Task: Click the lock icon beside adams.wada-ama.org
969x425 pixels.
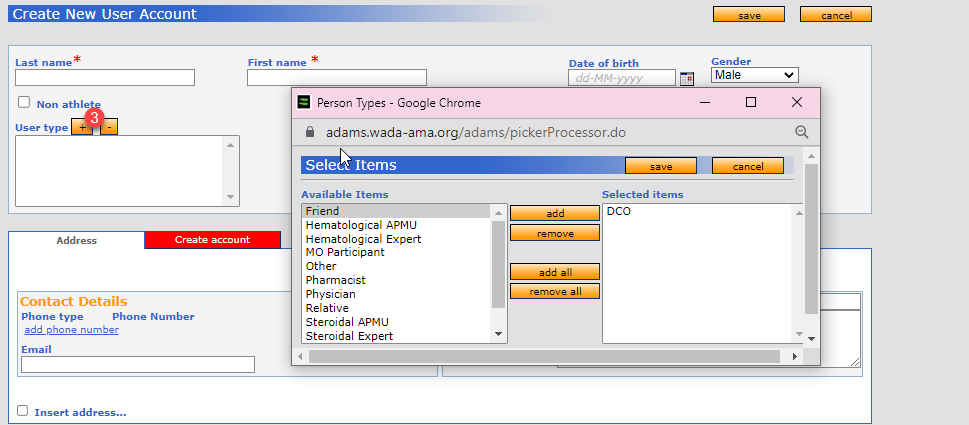Action: [x=310, y=132]
